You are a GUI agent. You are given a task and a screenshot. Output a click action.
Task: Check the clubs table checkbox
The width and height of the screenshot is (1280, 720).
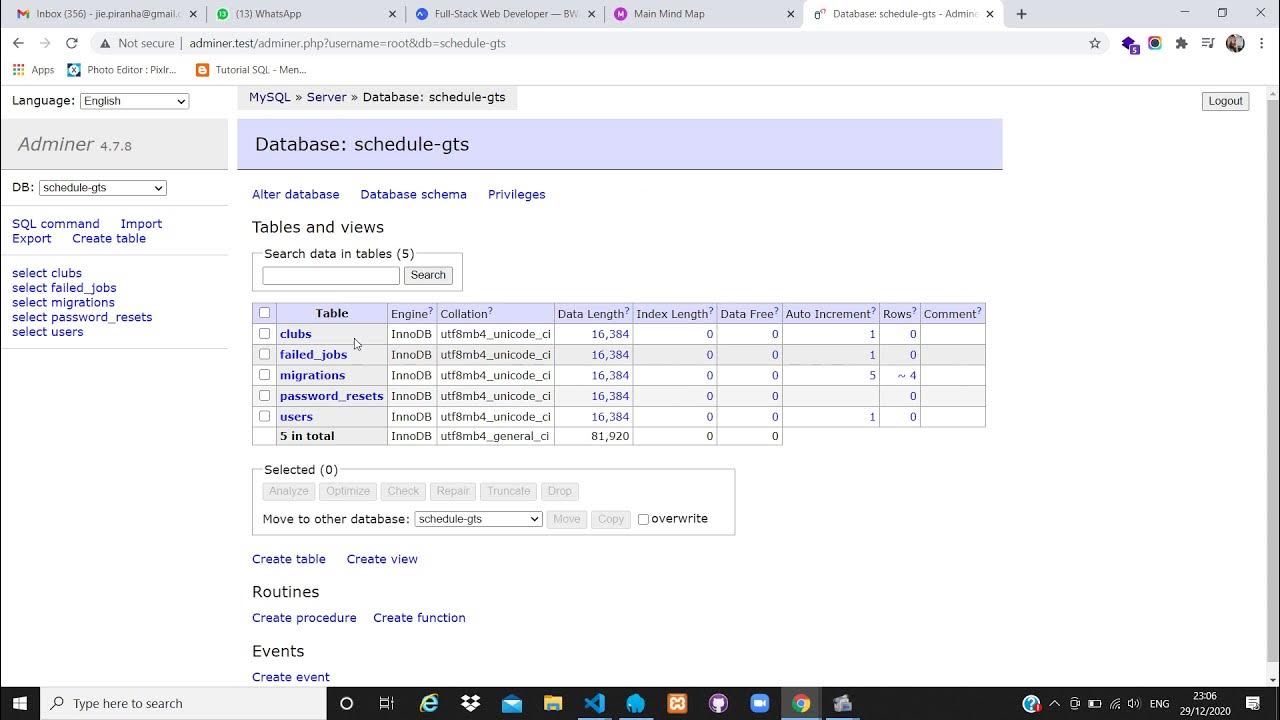(x=264, y=334)
